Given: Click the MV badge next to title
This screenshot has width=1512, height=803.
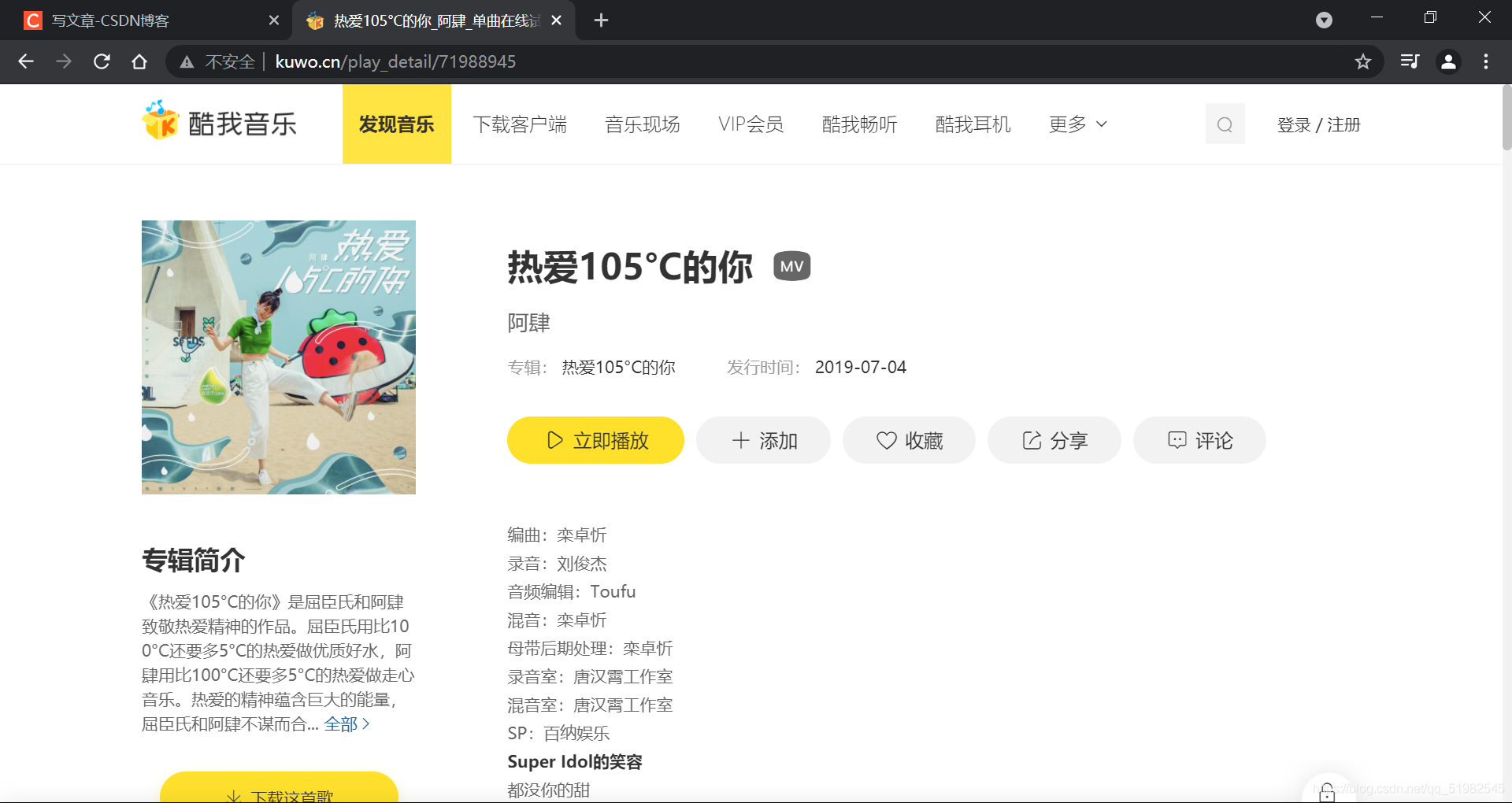Looking at the screenshot, I should tap(791, 266).
